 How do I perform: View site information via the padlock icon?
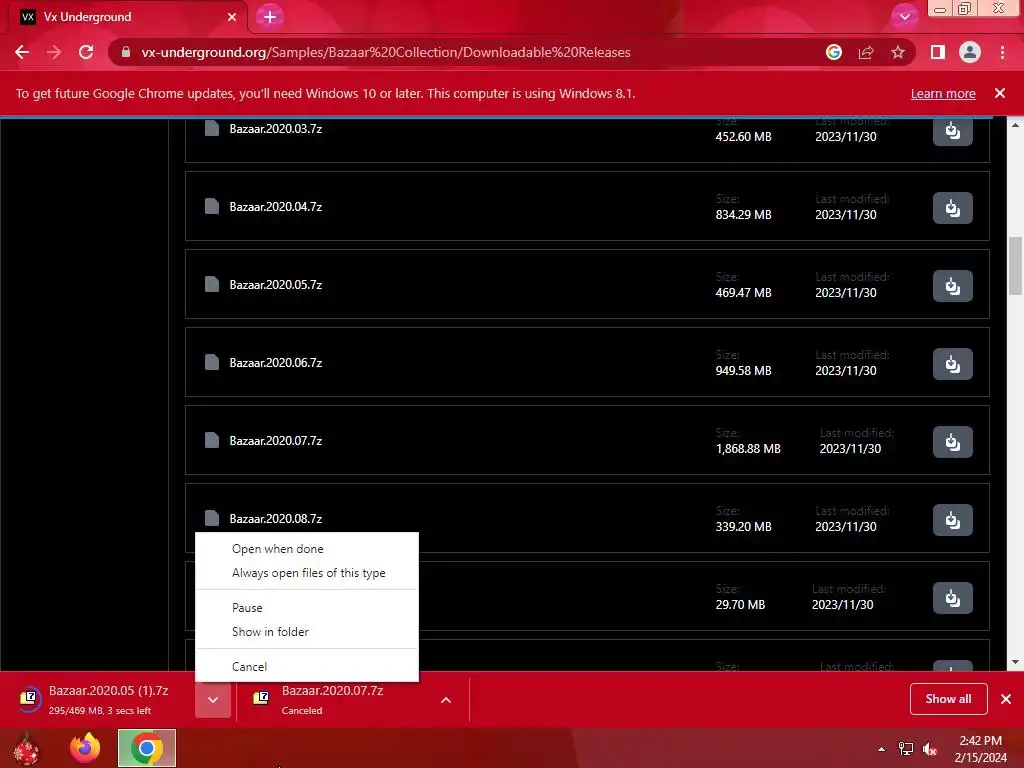[126, 52]
